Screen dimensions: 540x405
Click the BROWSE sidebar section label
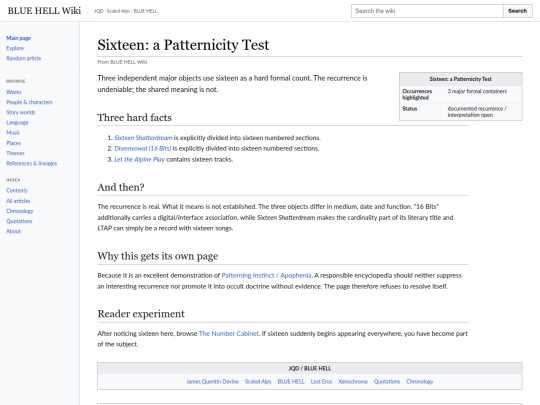click(x=16, y=81)
